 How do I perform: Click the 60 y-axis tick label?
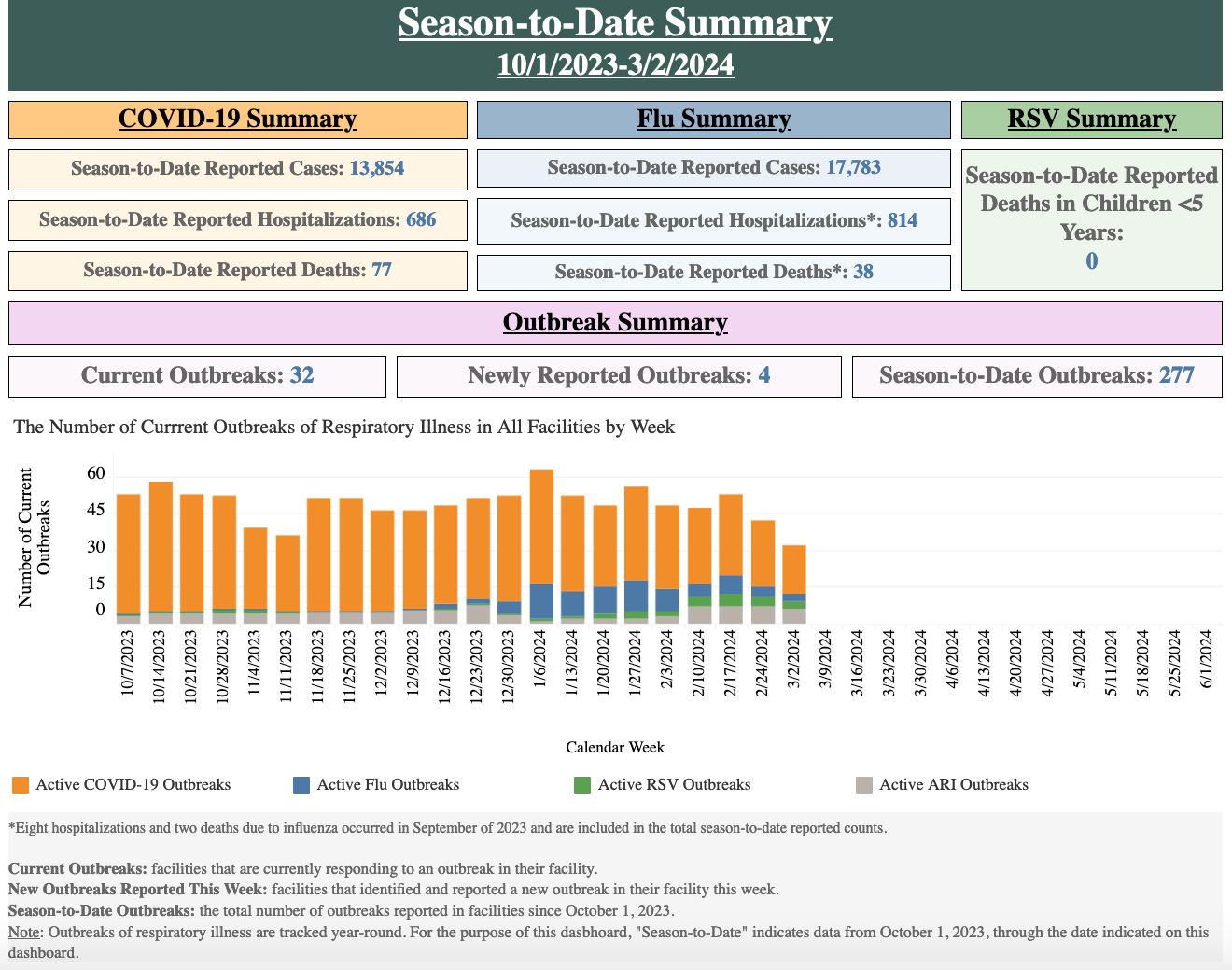point(96,474)
